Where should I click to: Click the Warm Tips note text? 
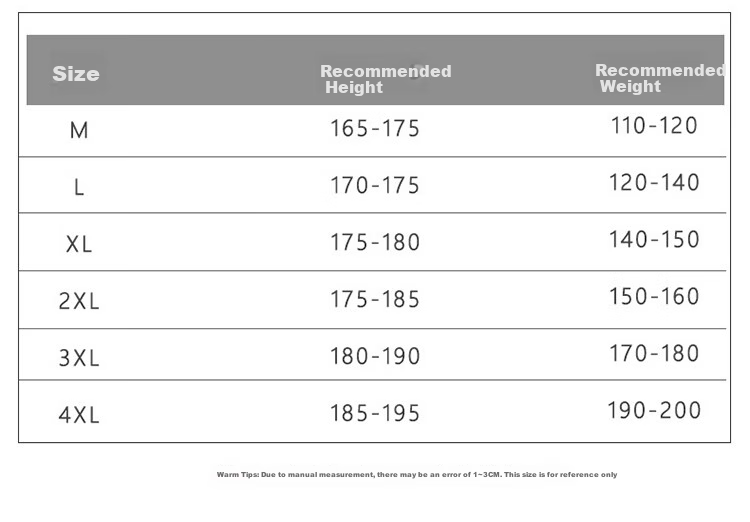point(417,475)
